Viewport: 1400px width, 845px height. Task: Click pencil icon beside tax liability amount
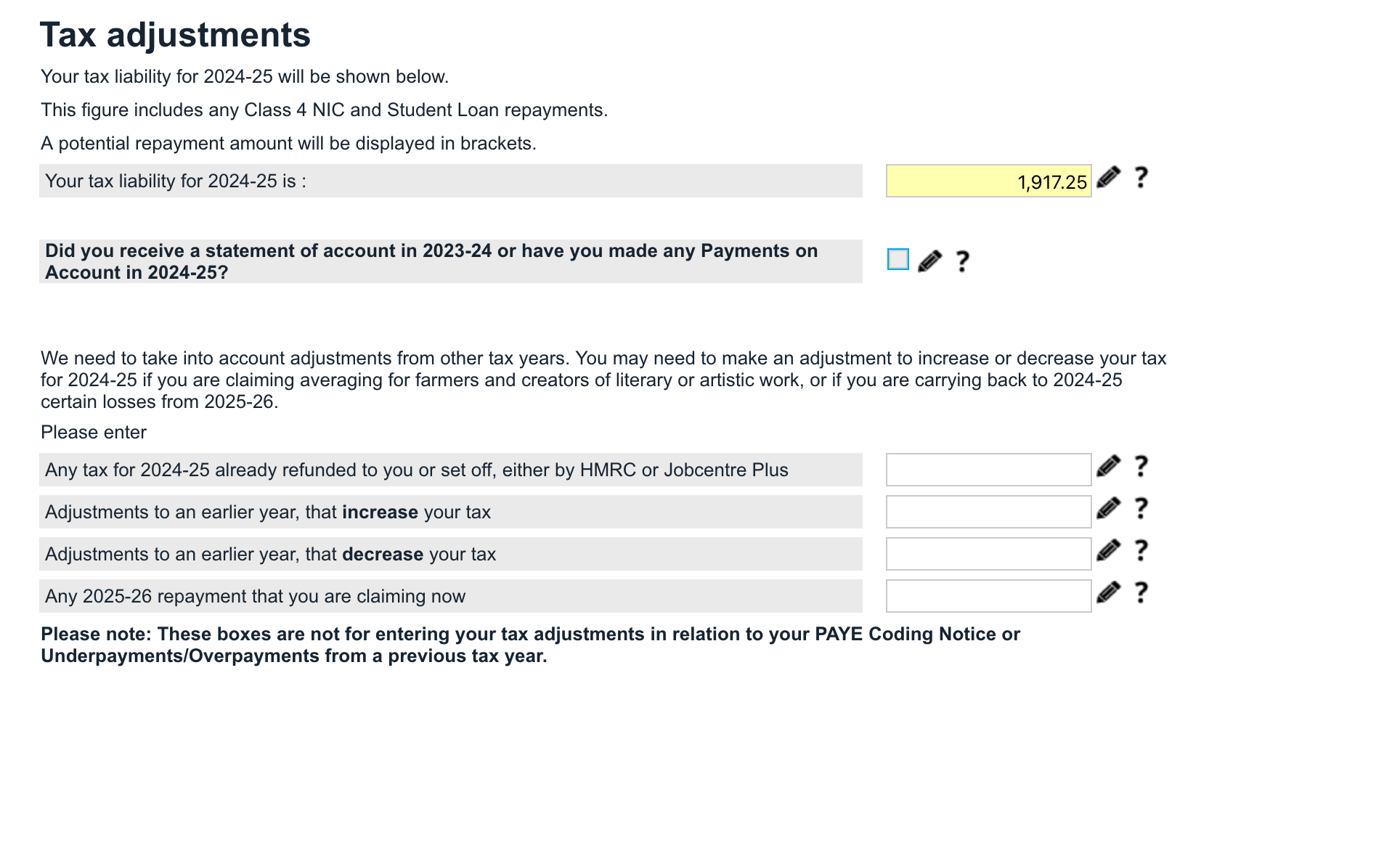click(x=1108, y=178)
